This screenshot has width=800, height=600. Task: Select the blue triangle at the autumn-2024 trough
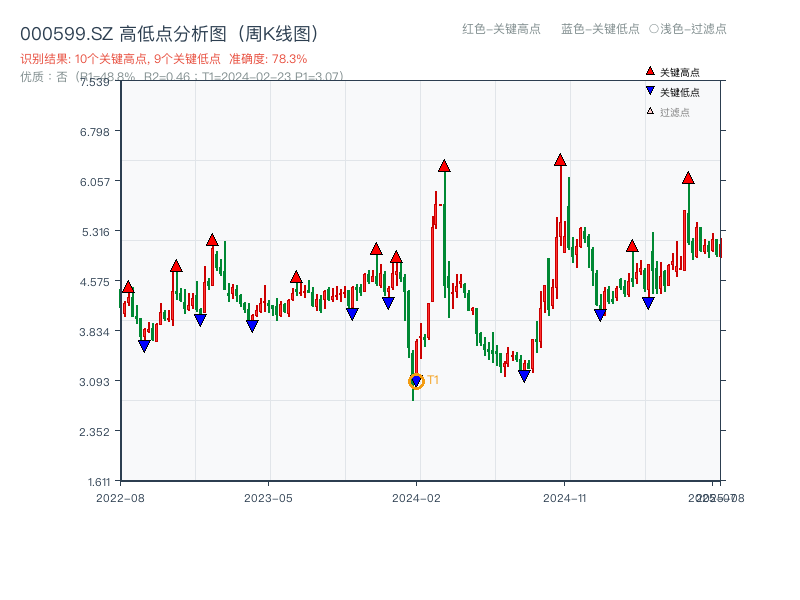click(x=524, y=376)
